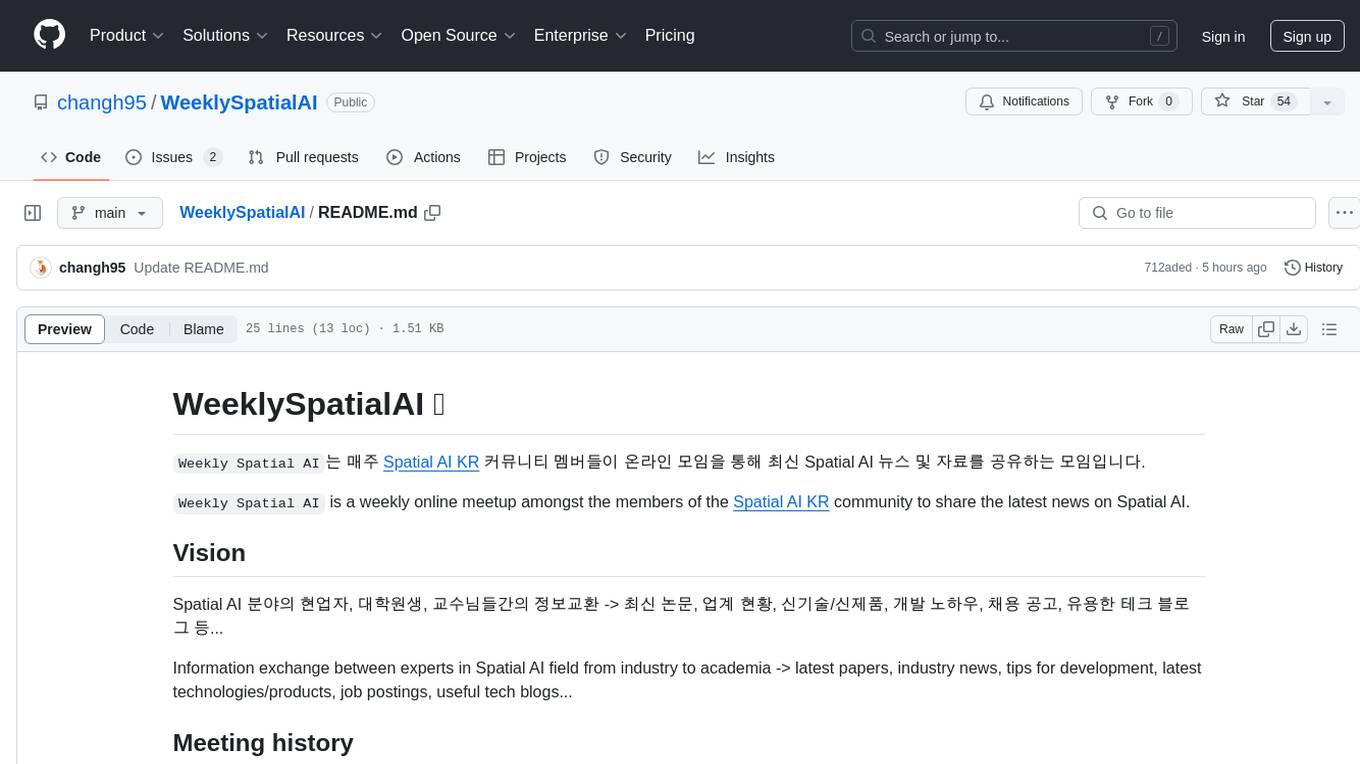This screenshot has width=1360, height=764.
Task: Expand the Solutions menu
Action: tap(225, 35)
